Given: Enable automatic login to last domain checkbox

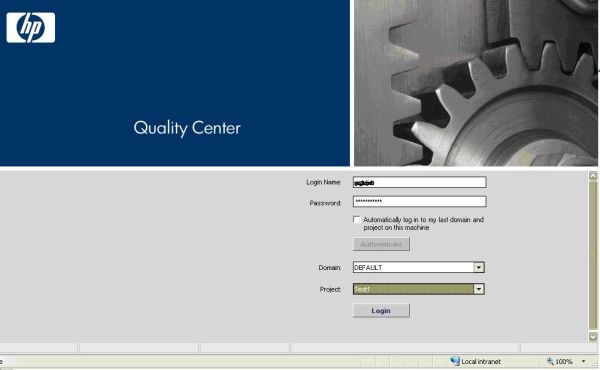Looking at the screenshot, I should [357, 220].
